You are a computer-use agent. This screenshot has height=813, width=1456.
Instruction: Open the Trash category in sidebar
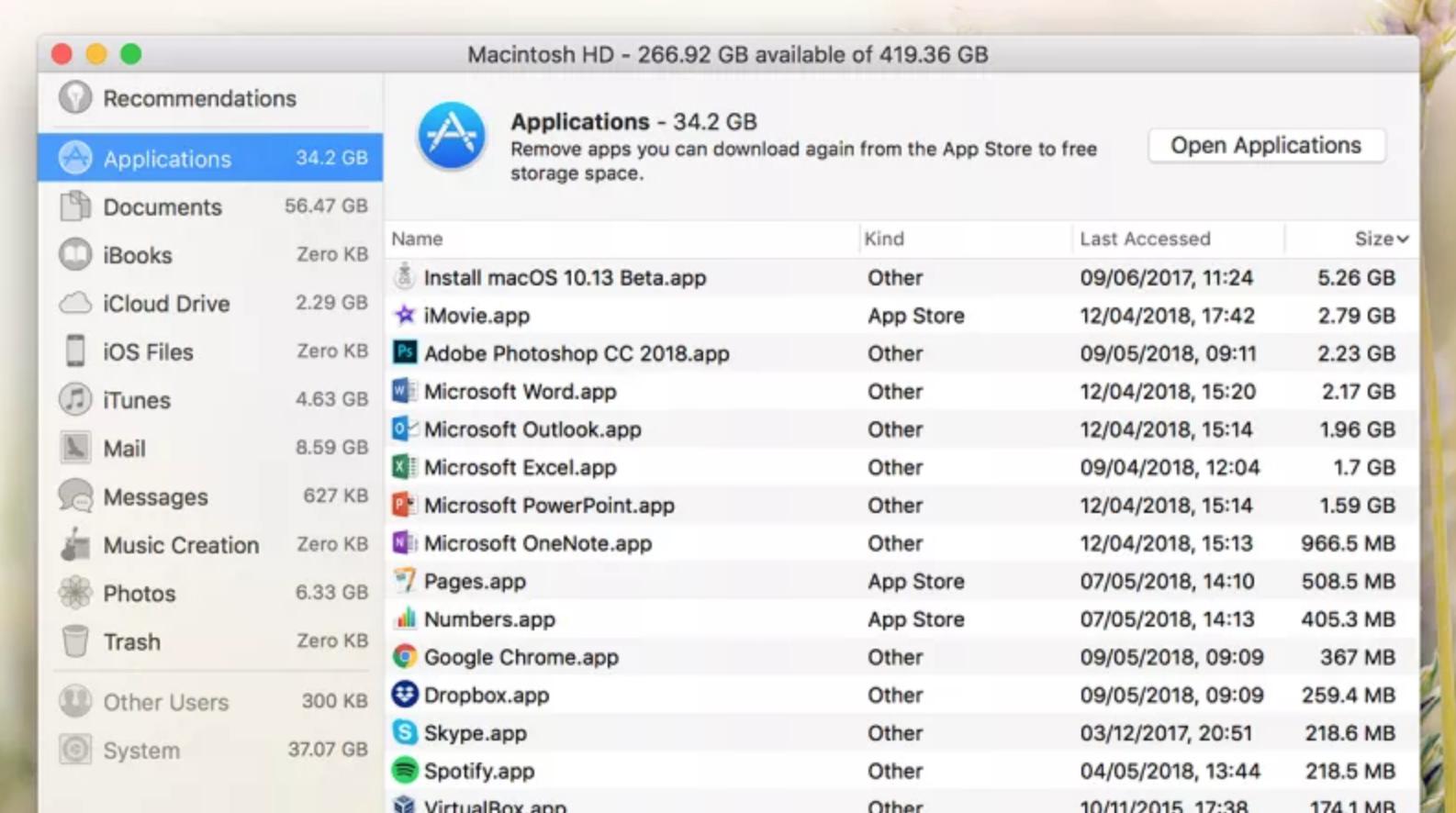[131, 641]
